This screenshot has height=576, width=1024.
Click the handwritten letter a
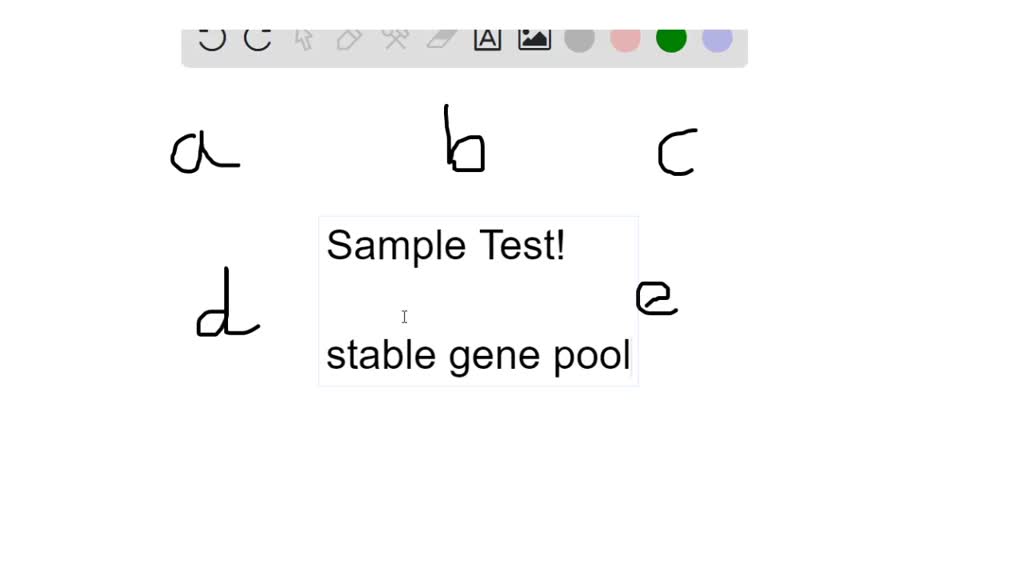[201, 154]
